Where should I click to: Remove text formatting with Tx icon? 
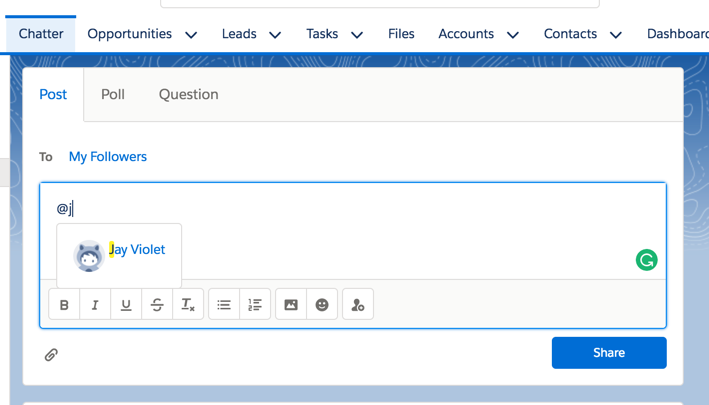[188, 305]
